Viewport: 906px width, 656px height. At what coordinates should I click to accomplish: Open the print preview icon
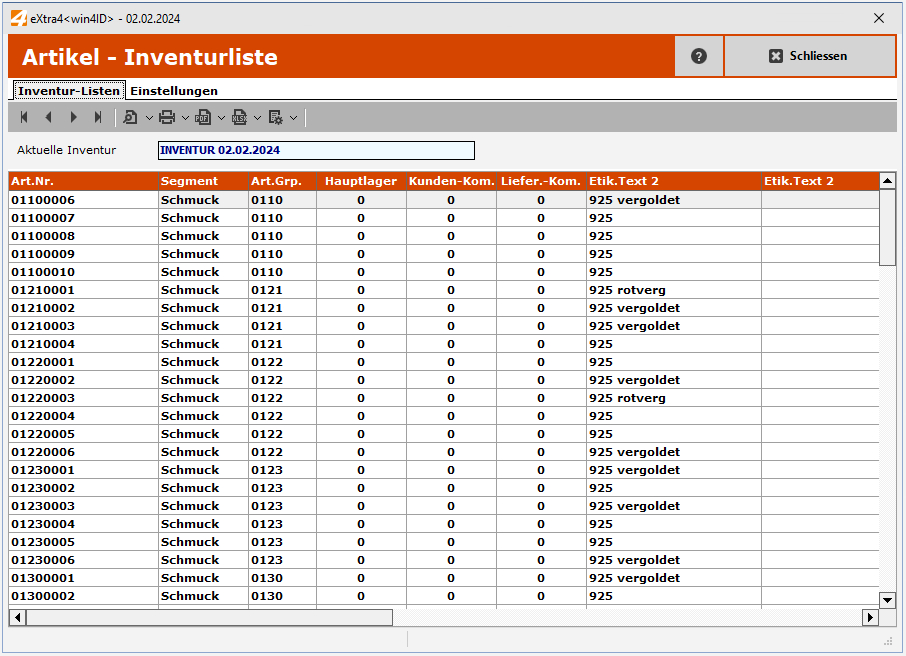128,117
